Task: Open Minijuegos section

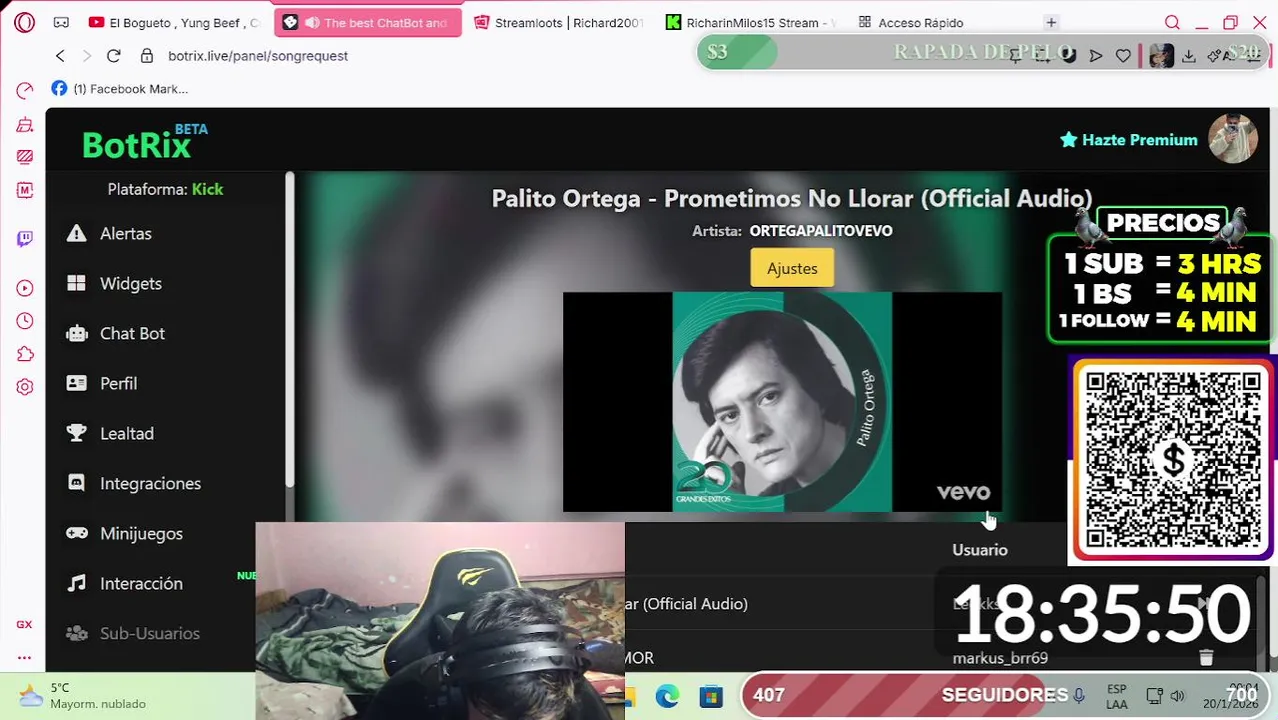Action: 141,533
